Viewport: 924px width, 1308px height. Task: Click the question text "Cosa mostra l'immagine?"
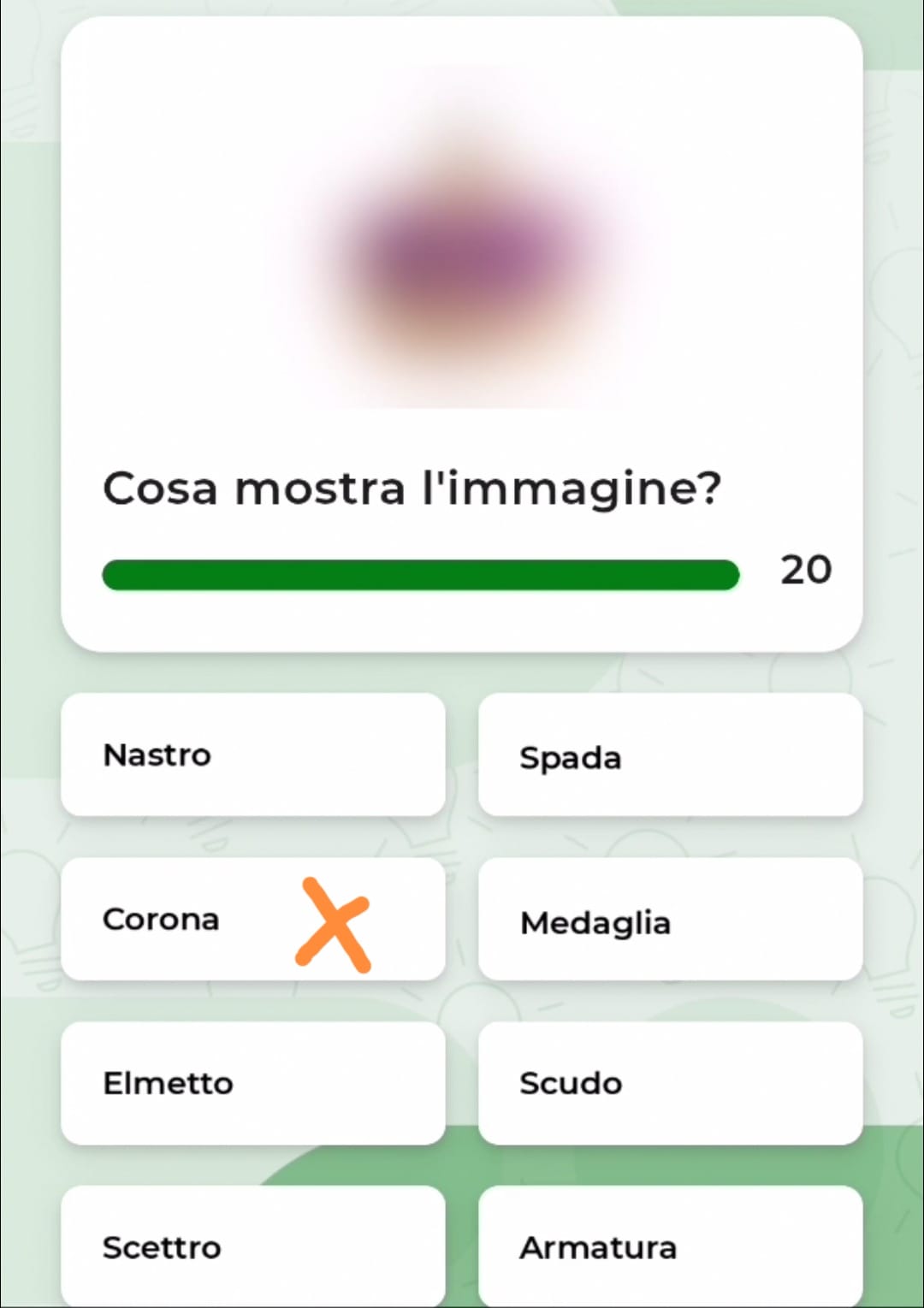[x=412, y=488]
